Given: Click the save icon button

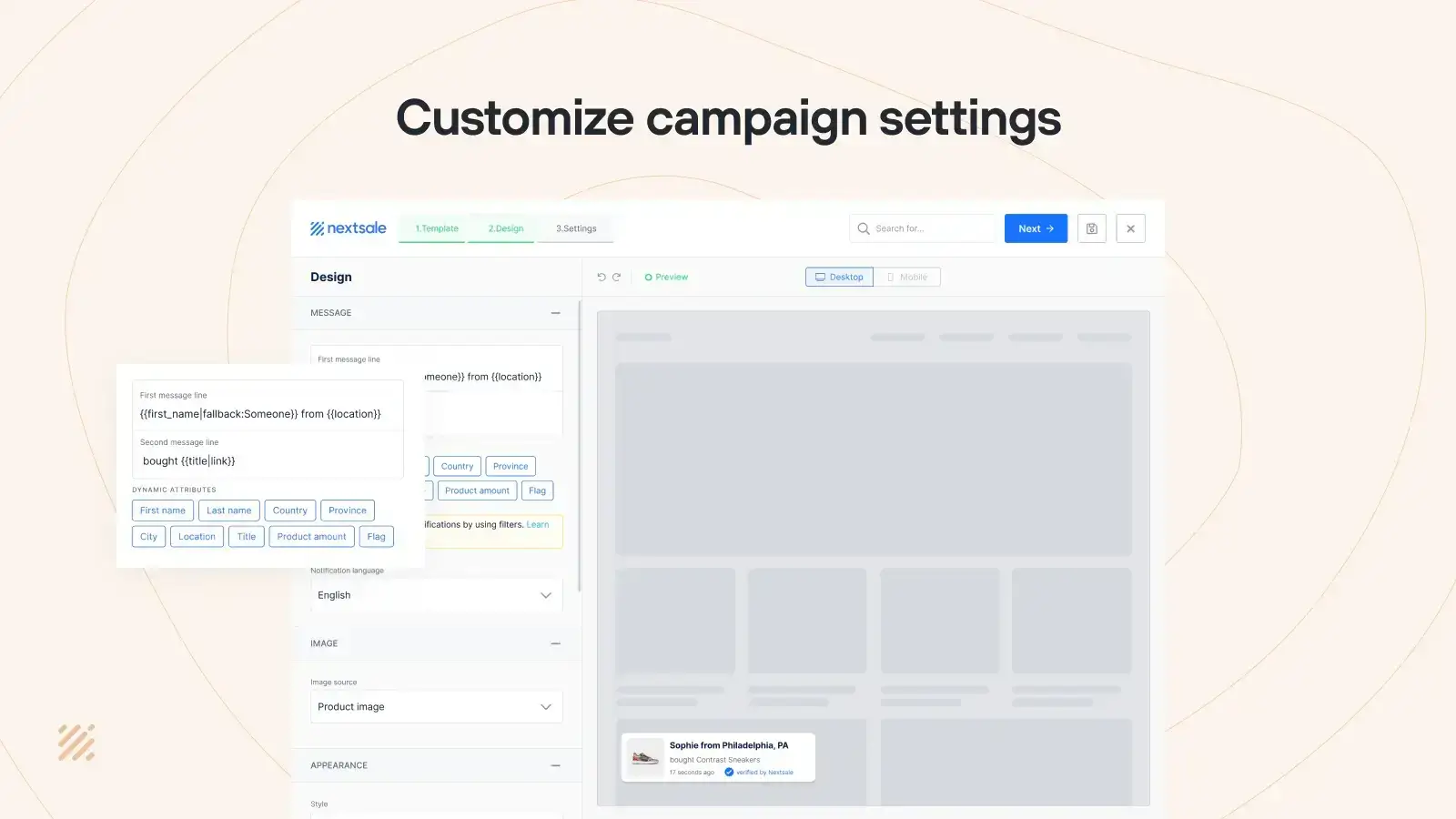Looking at the screenshot, I should pos(1091,228).
